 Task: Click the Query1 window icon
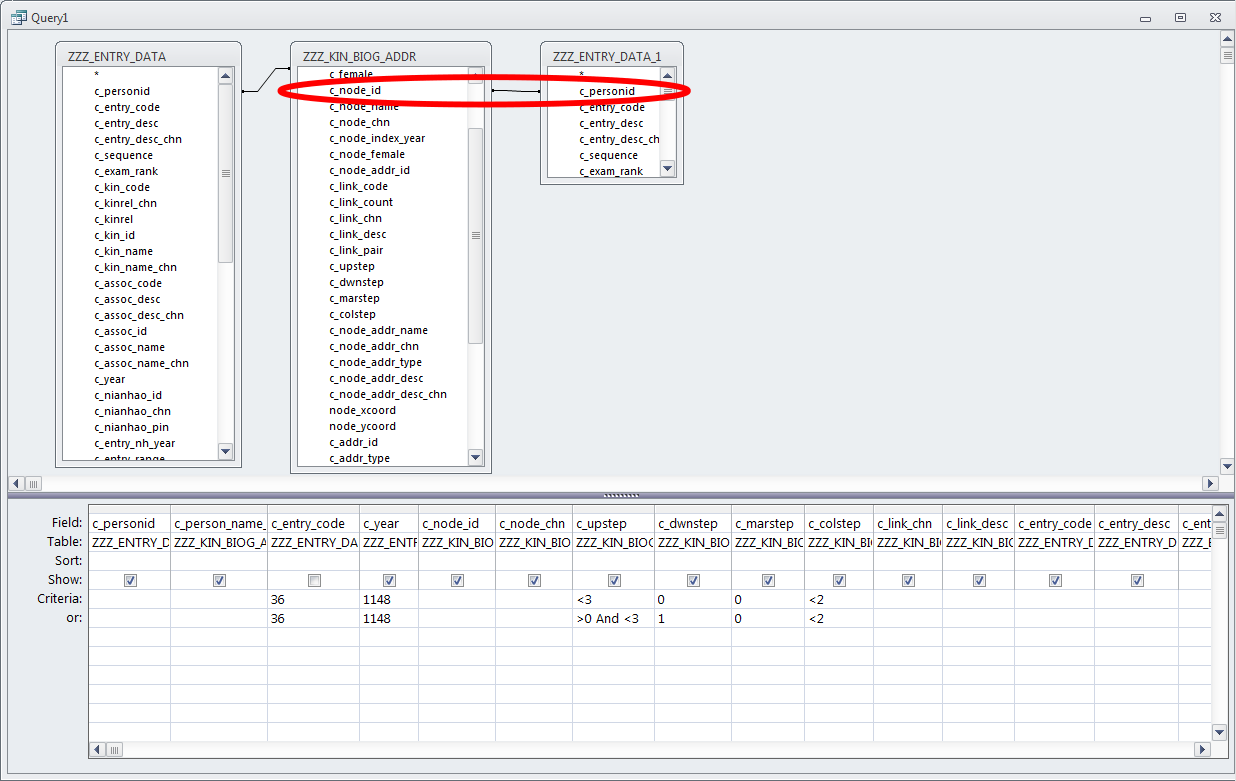18,17
